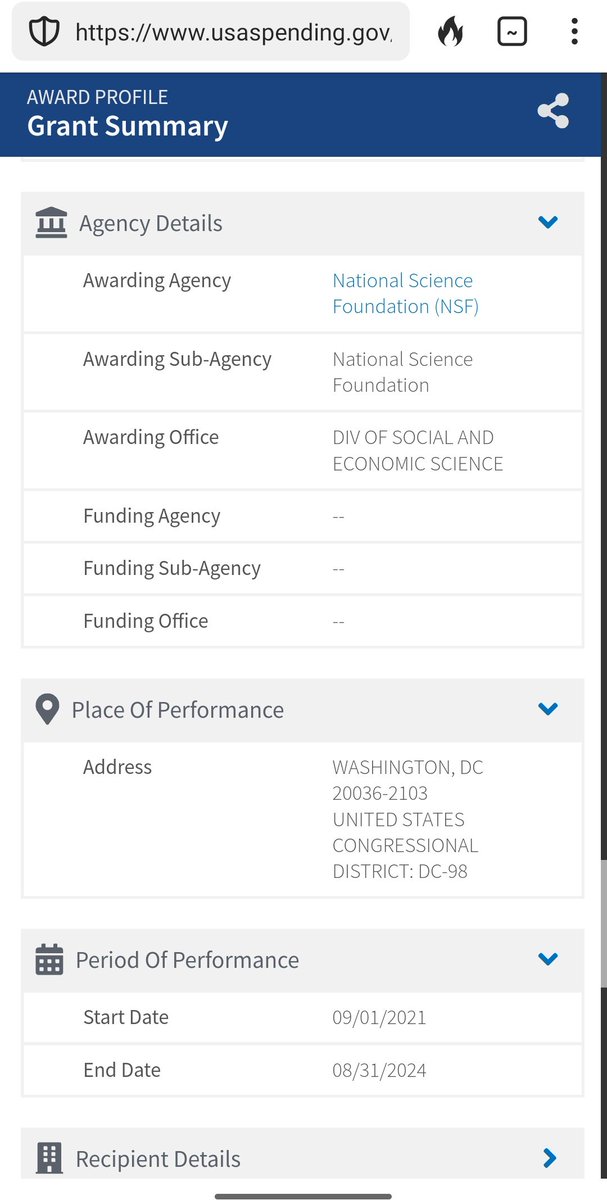Viewport: 607px width, 1200px height.
Task: Open National Science Foundation (NSF) link
Action: (x=403, y=294)
